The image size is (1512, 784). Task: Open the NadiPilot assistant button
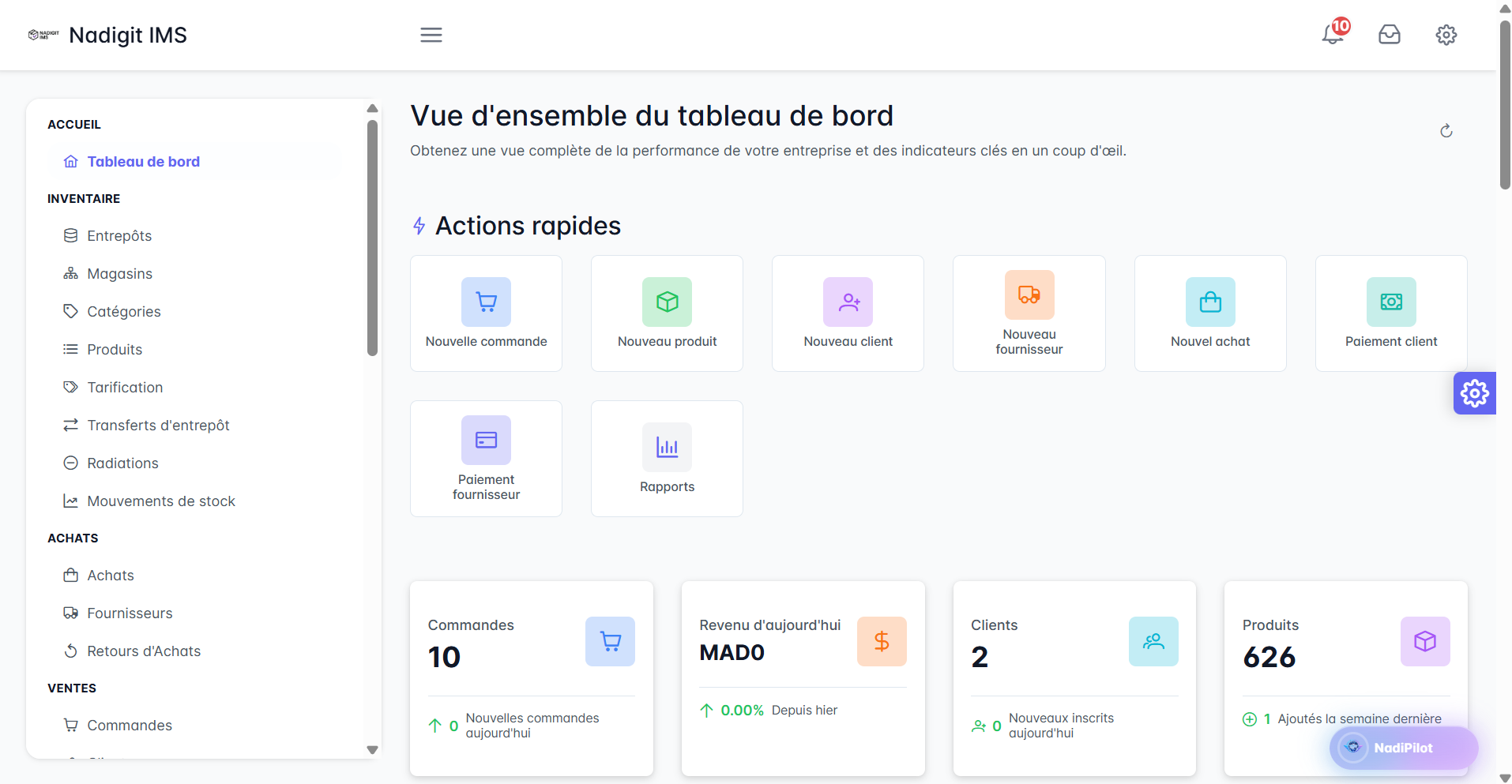click(x=1404, y=748)
